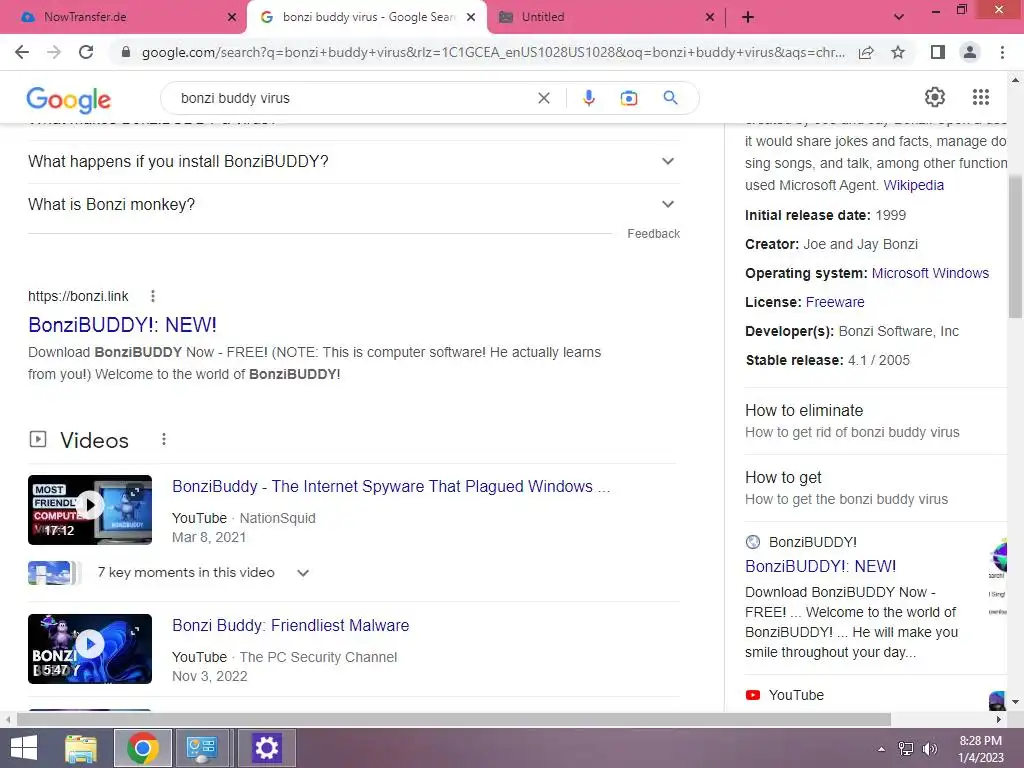Expand 'What happens if you install BonziBUDDY?'
The width and height of the screenshot is (1024, 768).
[x=353, y=161]
